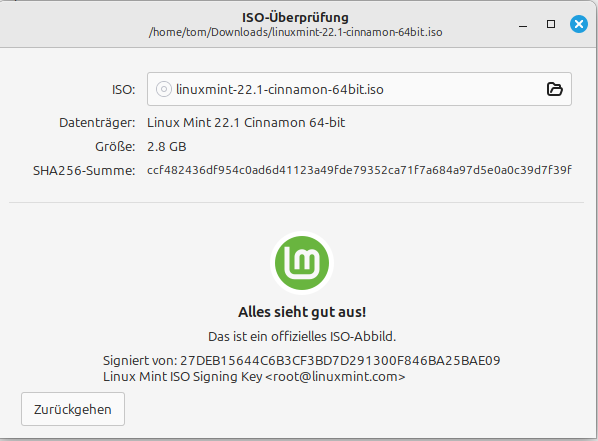This screenshot has width=598, height=441.
Task: Click the SHA256-Summe label
Action: coord(84,171)
